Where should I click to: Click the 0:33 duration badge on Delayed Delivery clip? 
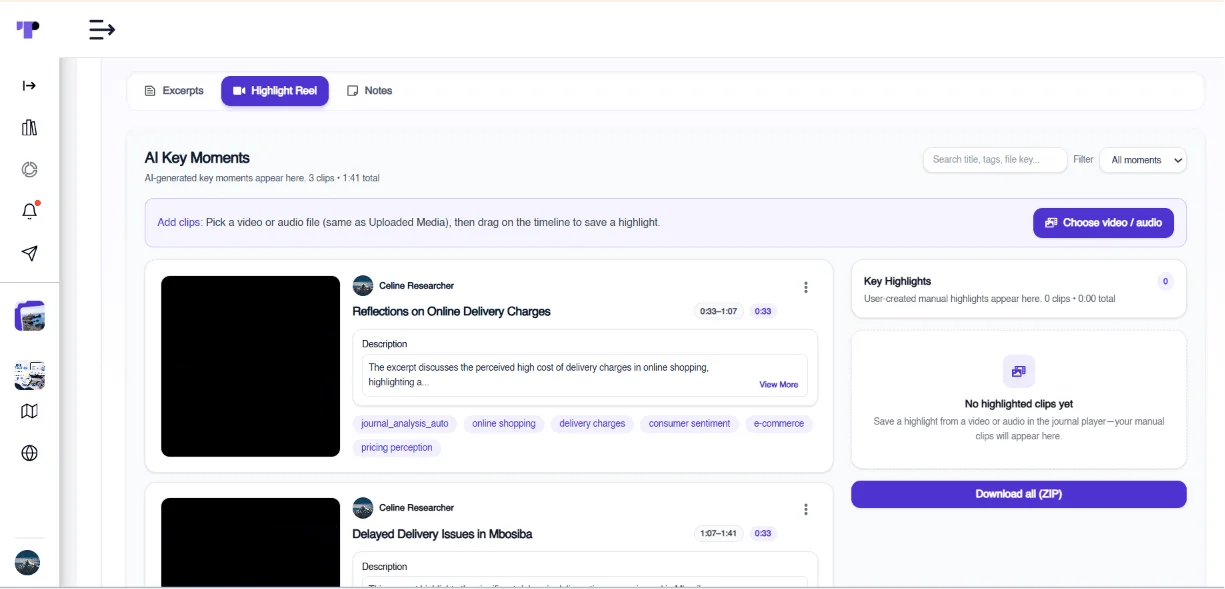(x=763, y=534)
